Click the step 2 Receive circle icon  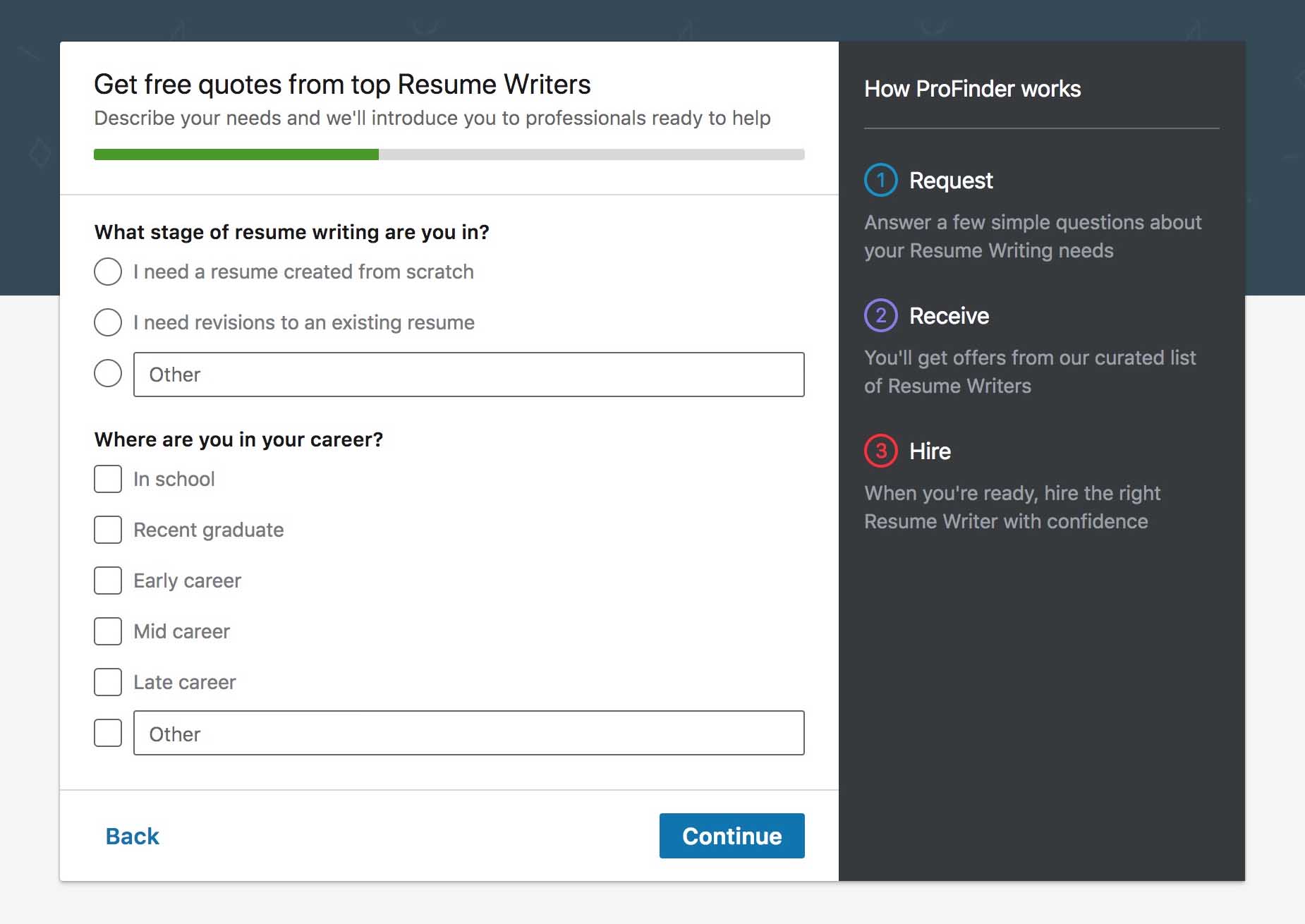tap(880, 315)
